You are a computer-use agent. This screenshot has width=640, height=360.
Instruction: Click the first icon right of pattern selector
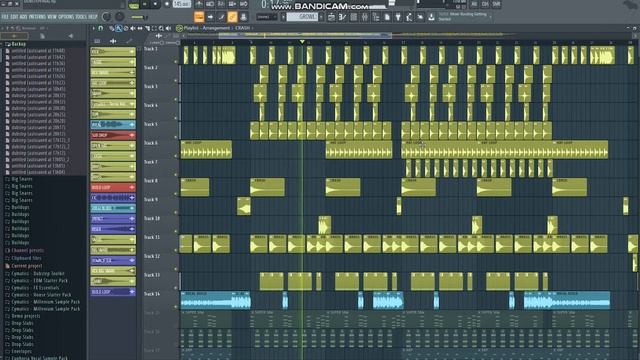331,17
